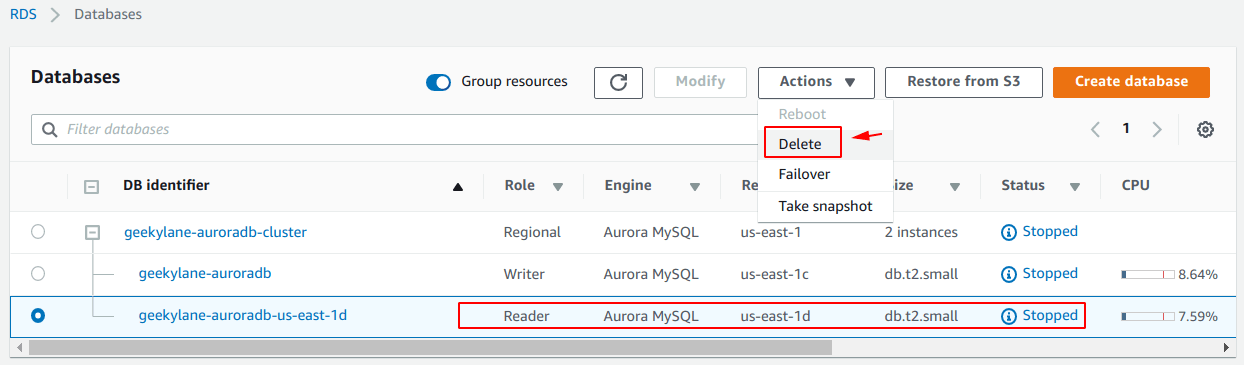Click the Stopped info icon for reader us-east-1d
Image resolution: width=1244 pixels, height=365 pixels.
coord(1009,316)
